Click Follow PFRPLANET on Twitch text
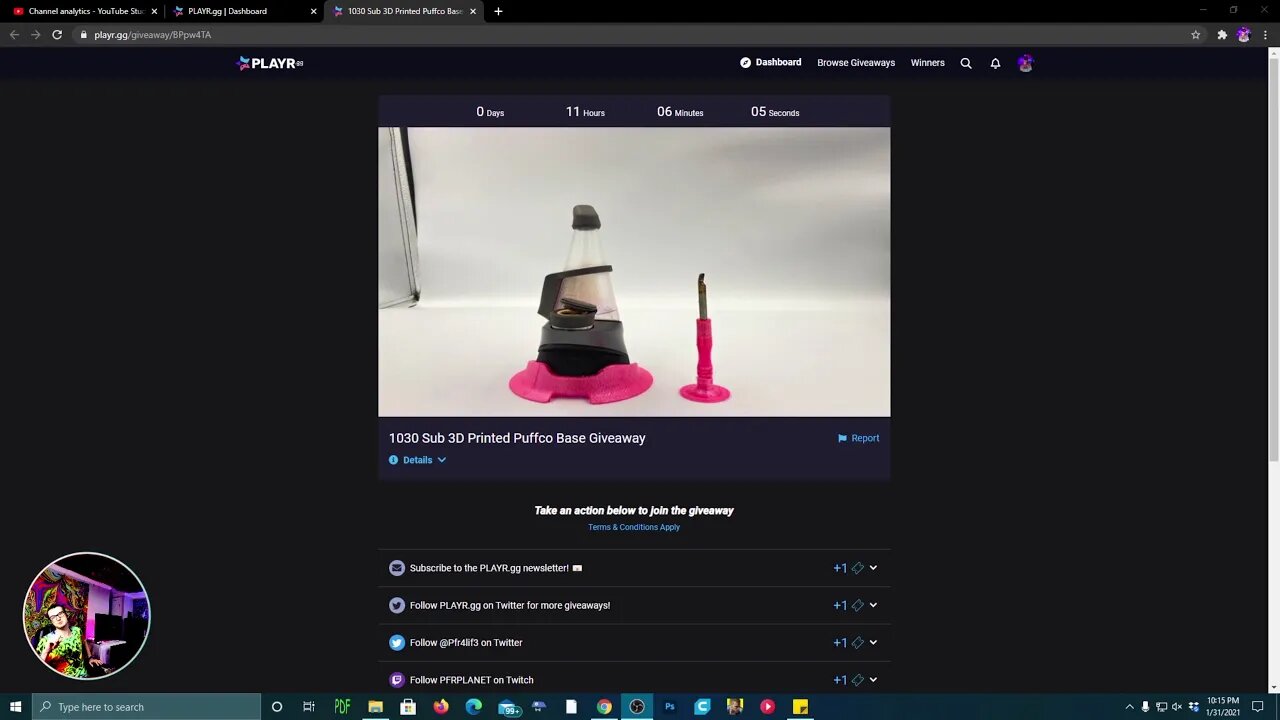The image size is (1280, 720). click(471, 680)
